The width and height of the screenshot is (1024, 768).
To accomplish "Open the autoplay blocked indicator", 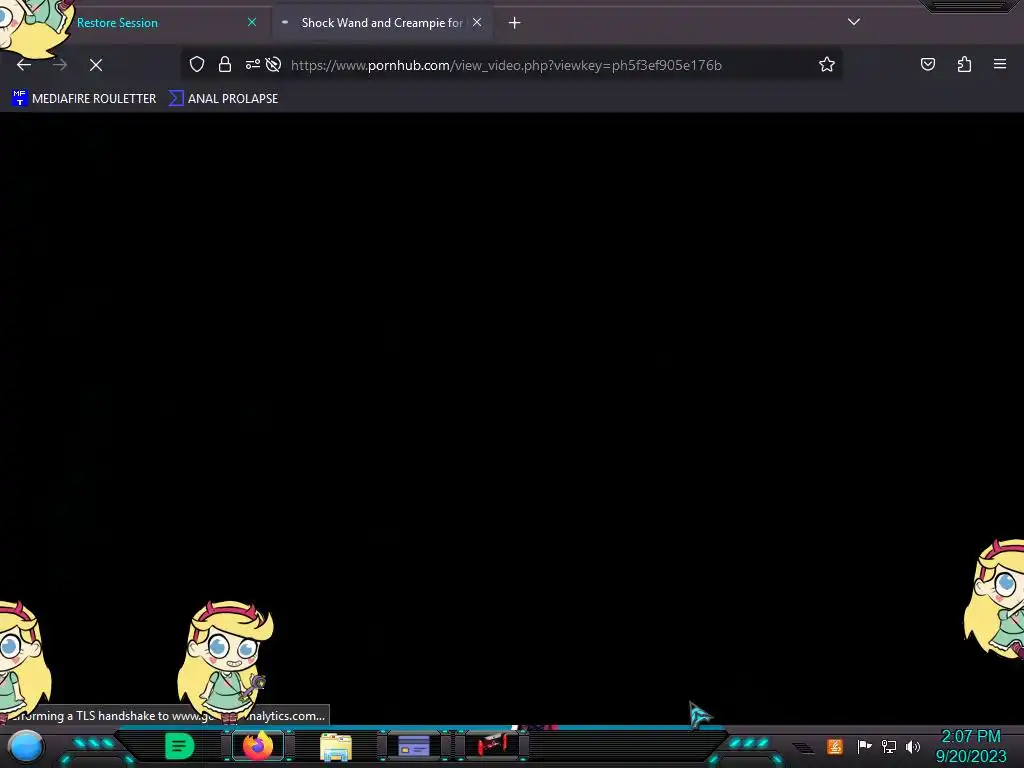I will point(274,65).
